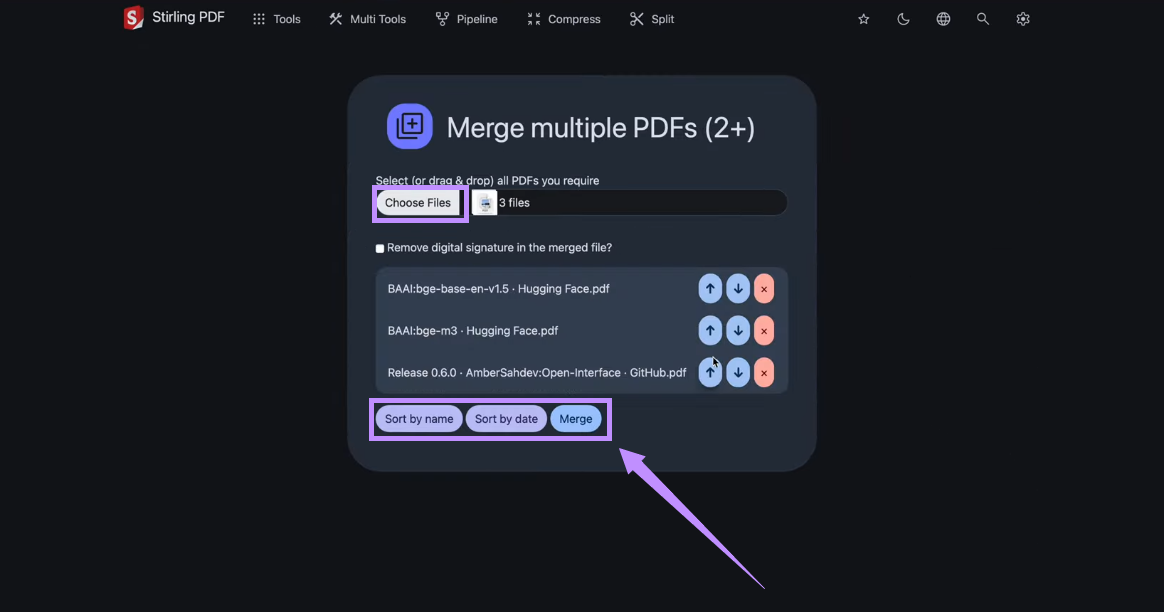Click the Stirling PDF logo

pos(133,17)
